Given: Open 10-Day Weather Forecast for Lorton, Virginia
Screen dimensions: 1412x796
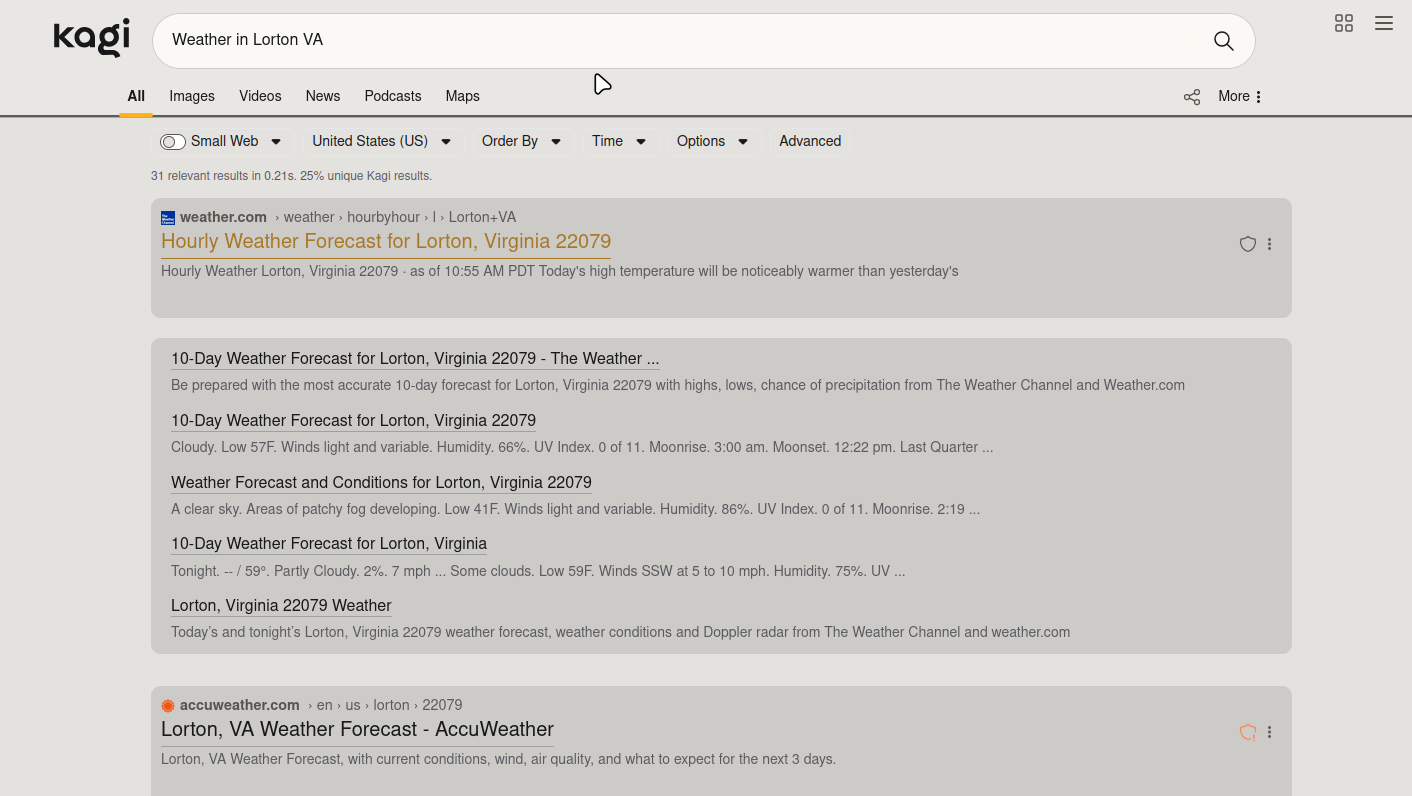Looking at the screenshot, I should 329,543.
